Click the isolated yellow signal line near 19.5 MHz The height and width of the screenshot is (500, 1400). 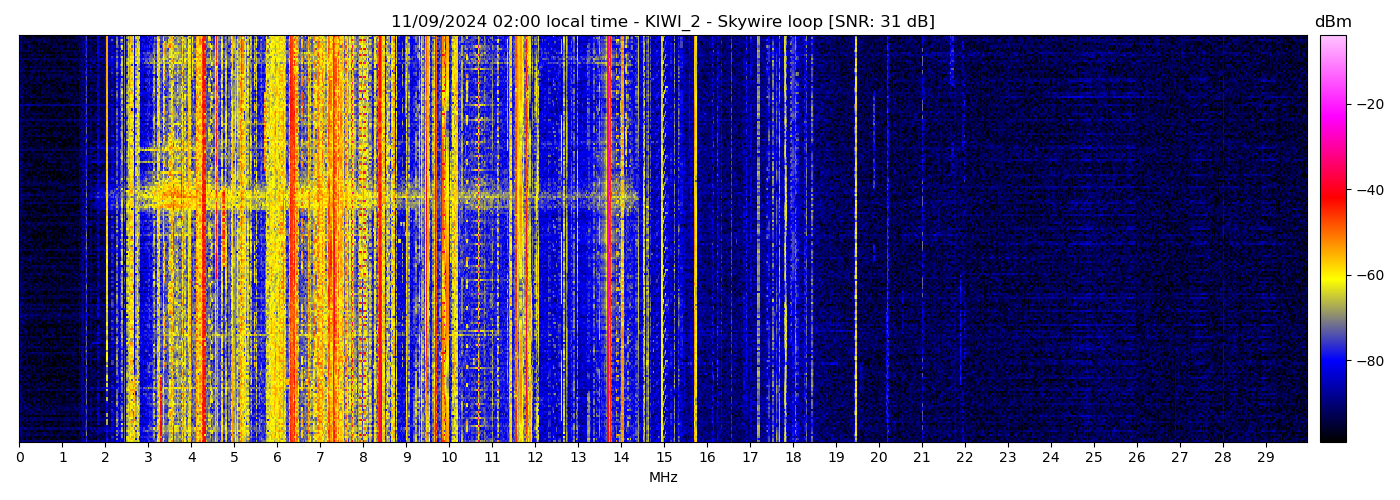coord(855,240)
